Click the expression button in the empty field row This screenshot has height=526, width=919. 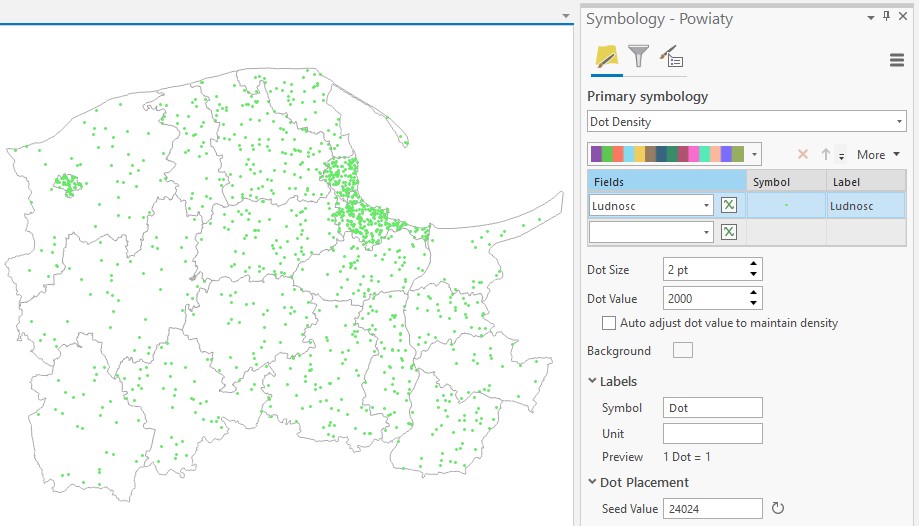(x=729, y=232)
